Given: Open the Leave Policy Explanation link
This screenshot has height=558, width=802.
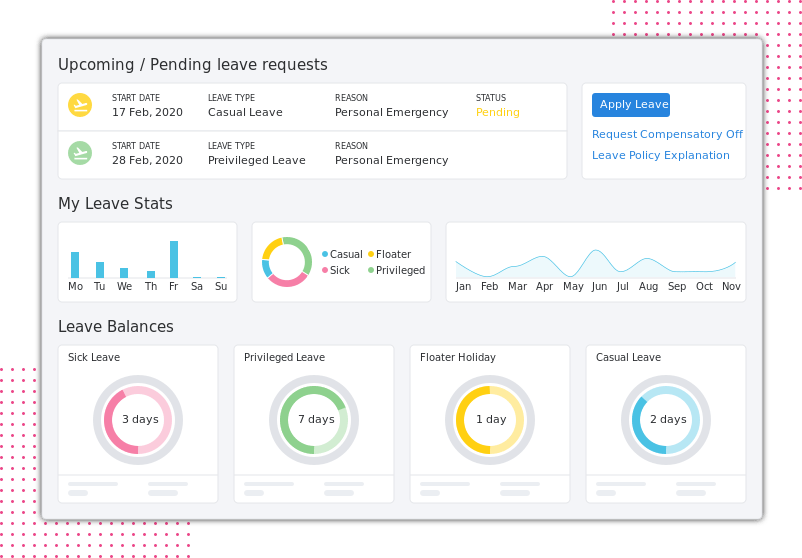Looking at the screenshot, I should click(x=660, y=155).
